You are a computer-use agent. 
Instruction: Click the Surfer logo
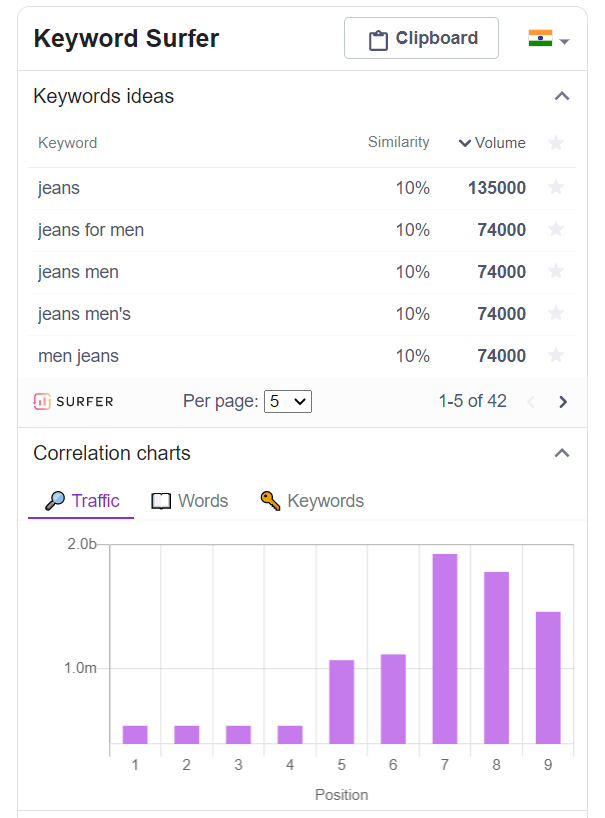point(74,401)
